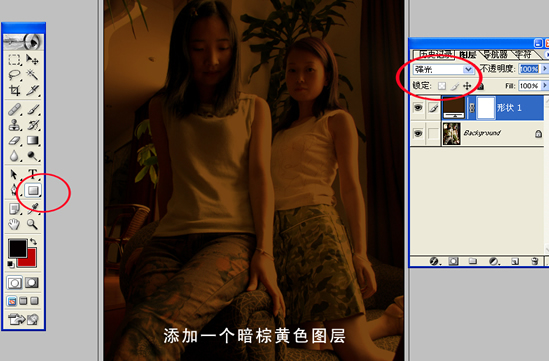
Task: Select the Brush tool
Action: [33, 110]
